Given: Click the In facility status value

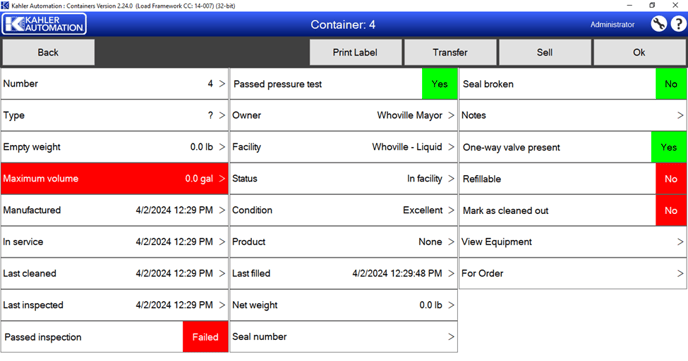Looking at the screenshot, I should [424, 179].
